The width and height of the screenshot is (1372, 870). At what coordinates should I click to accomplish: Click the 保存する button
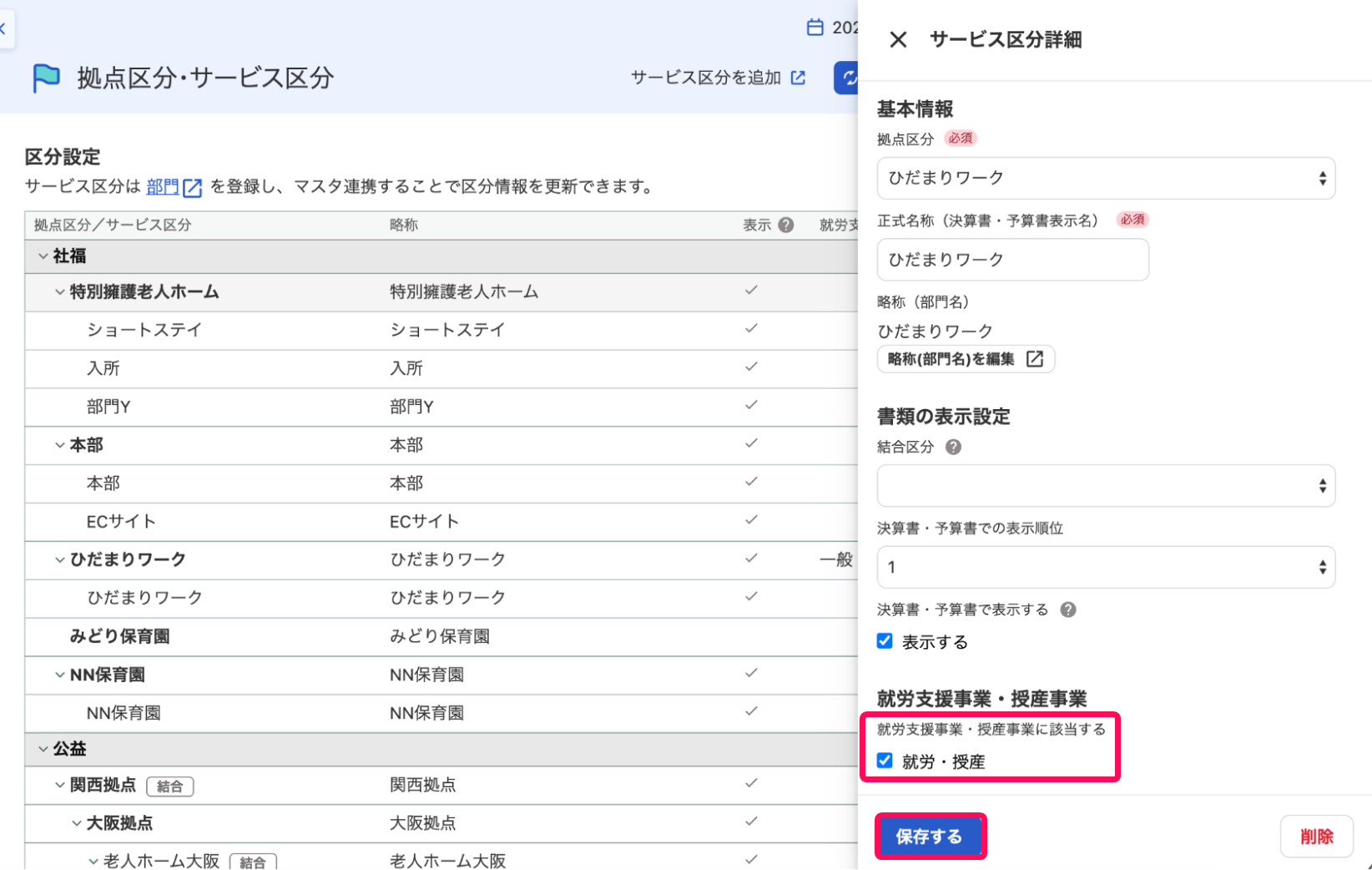930,837
